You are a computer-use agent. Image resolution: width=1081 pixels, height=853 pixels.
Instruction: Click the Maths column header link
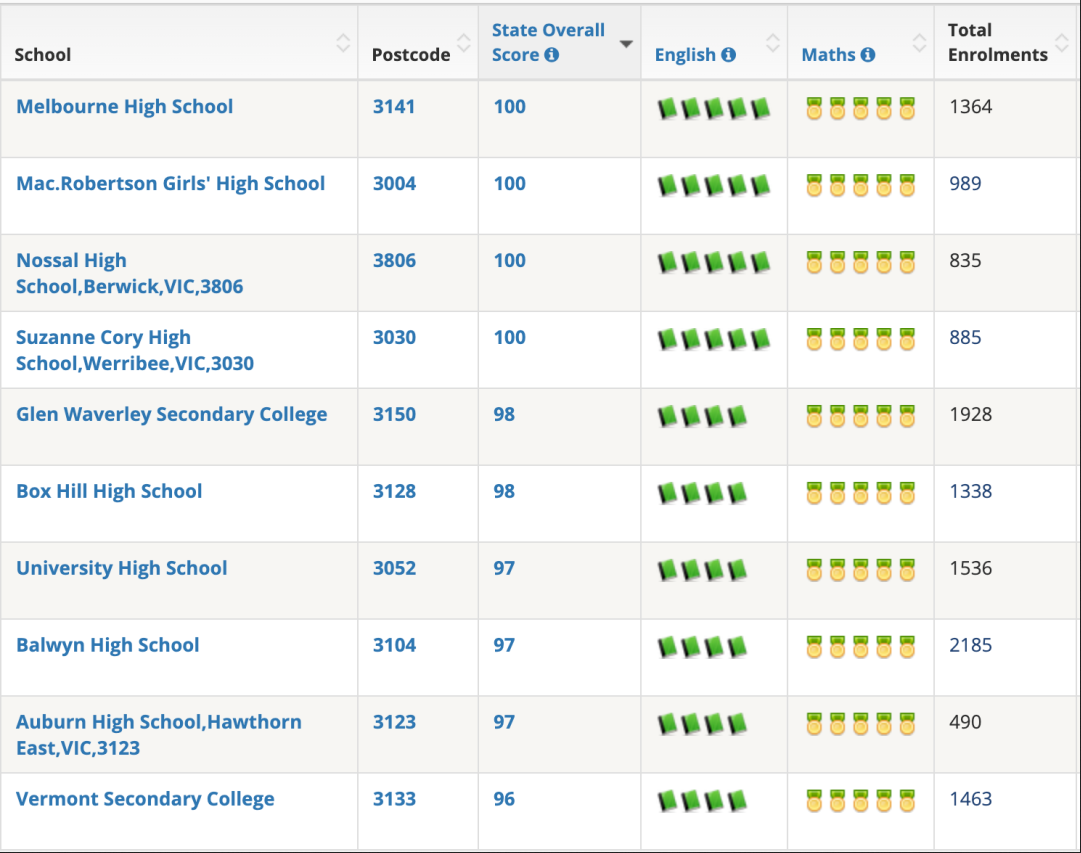click(x=828, y=54)
